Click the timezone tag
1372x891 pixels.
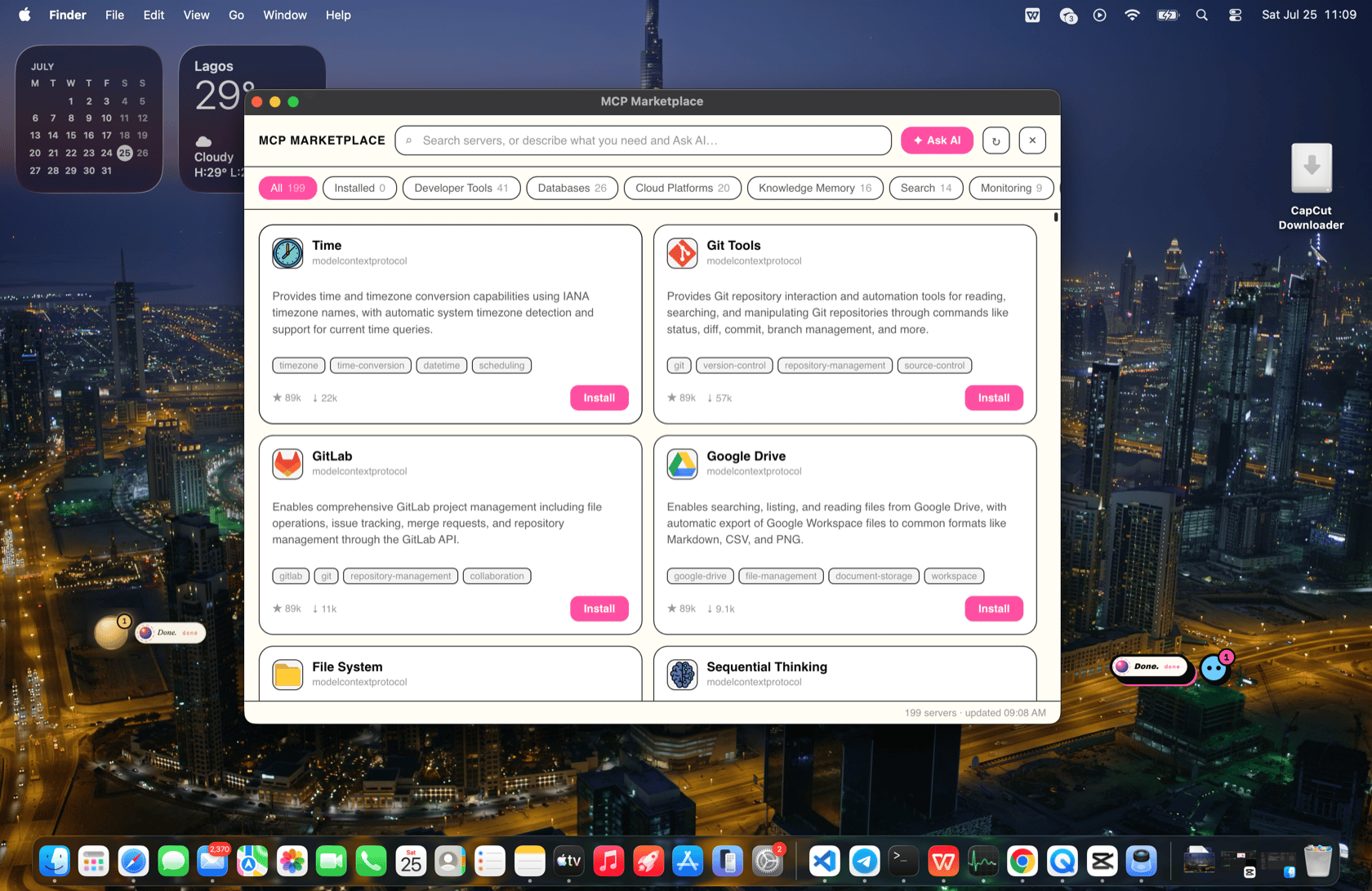pos(299,365)
